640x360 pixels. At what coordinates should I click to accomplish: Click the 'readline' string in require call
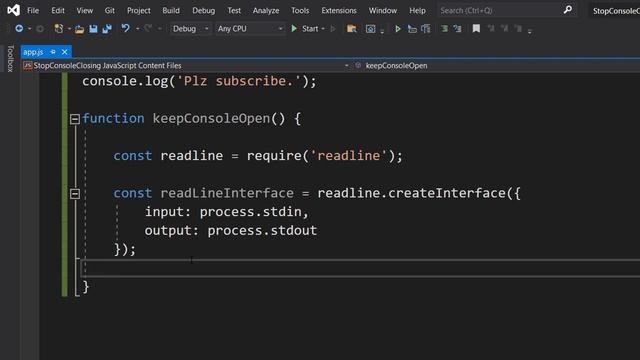pos(349,156)
